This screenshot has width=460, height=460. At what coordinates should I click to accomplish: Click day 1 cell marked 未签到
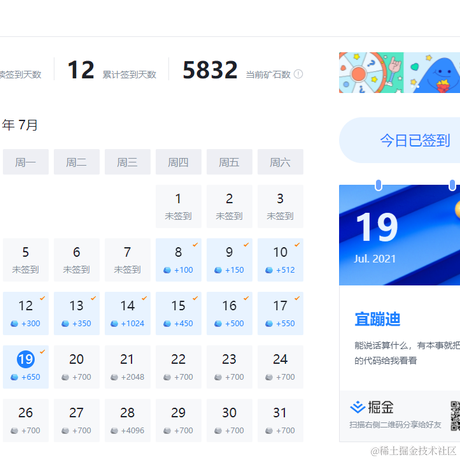[x=179, y=206]
